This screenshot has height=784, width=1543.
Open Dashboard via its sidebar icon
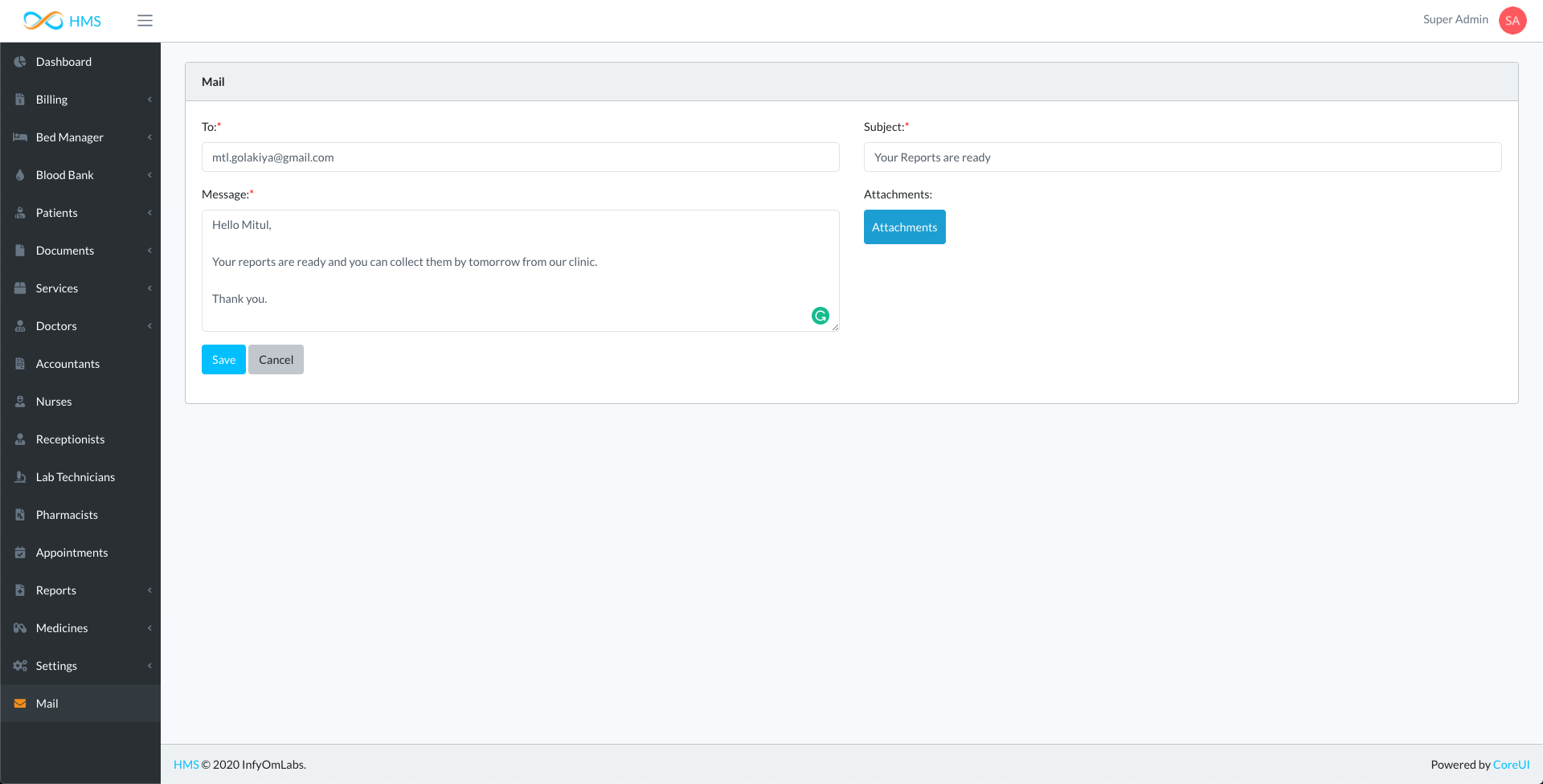coord(20,62)
